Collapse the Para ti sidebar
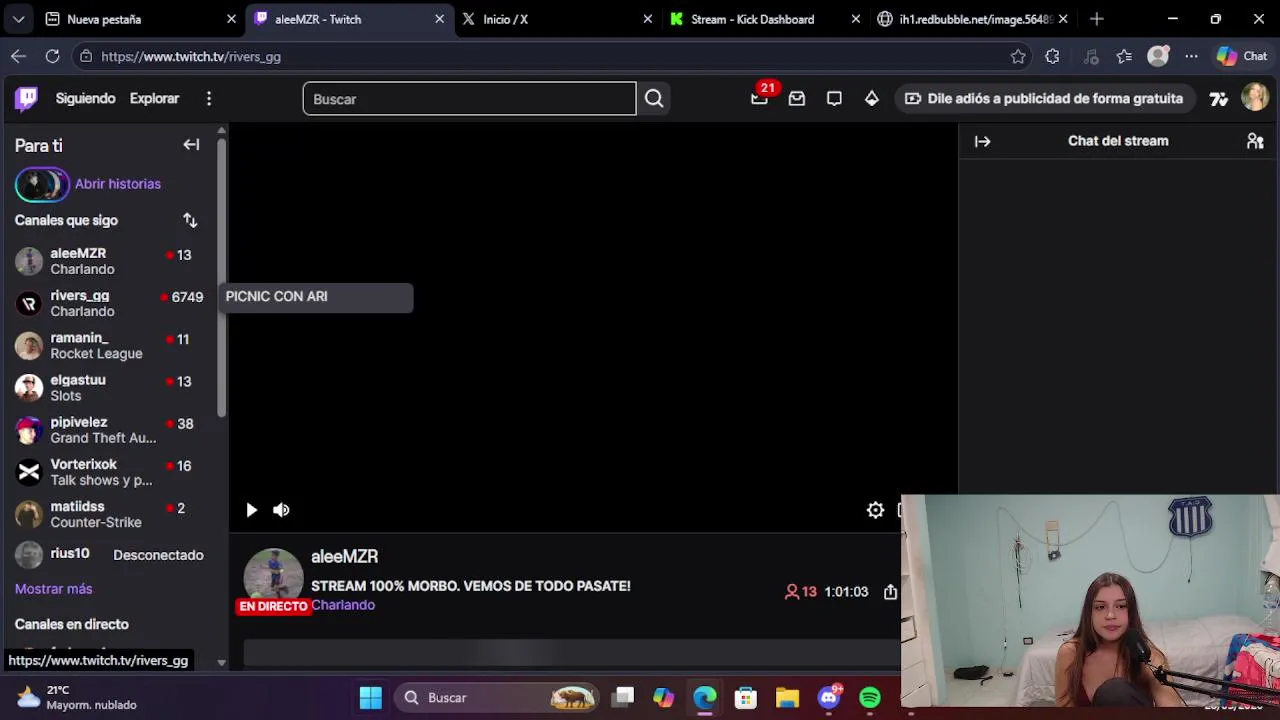 coord(191,145)
